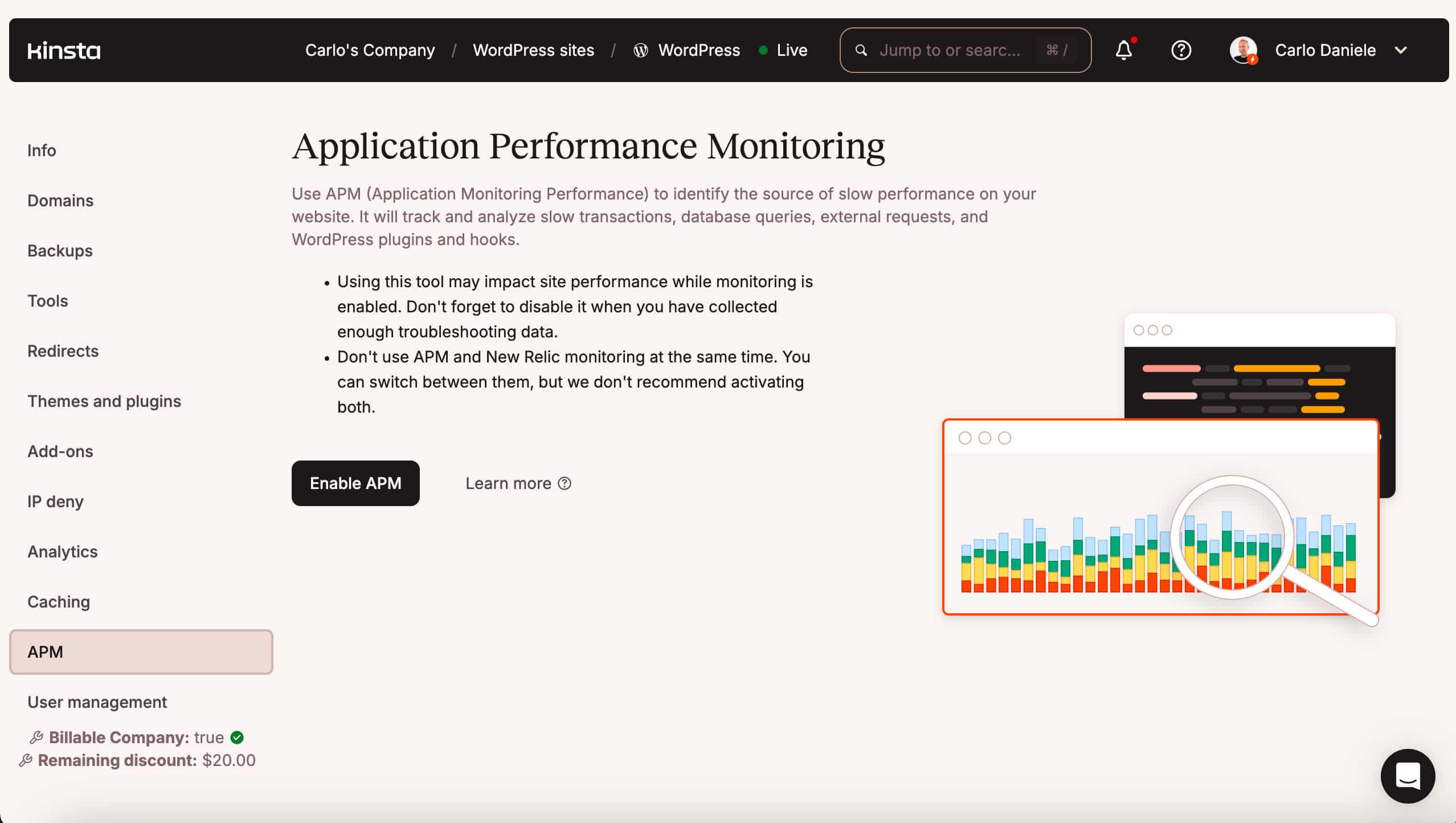Viewport: 1456px width, 823px height.
Task: Open the help question mark icon
Action: coord(1181,50)
